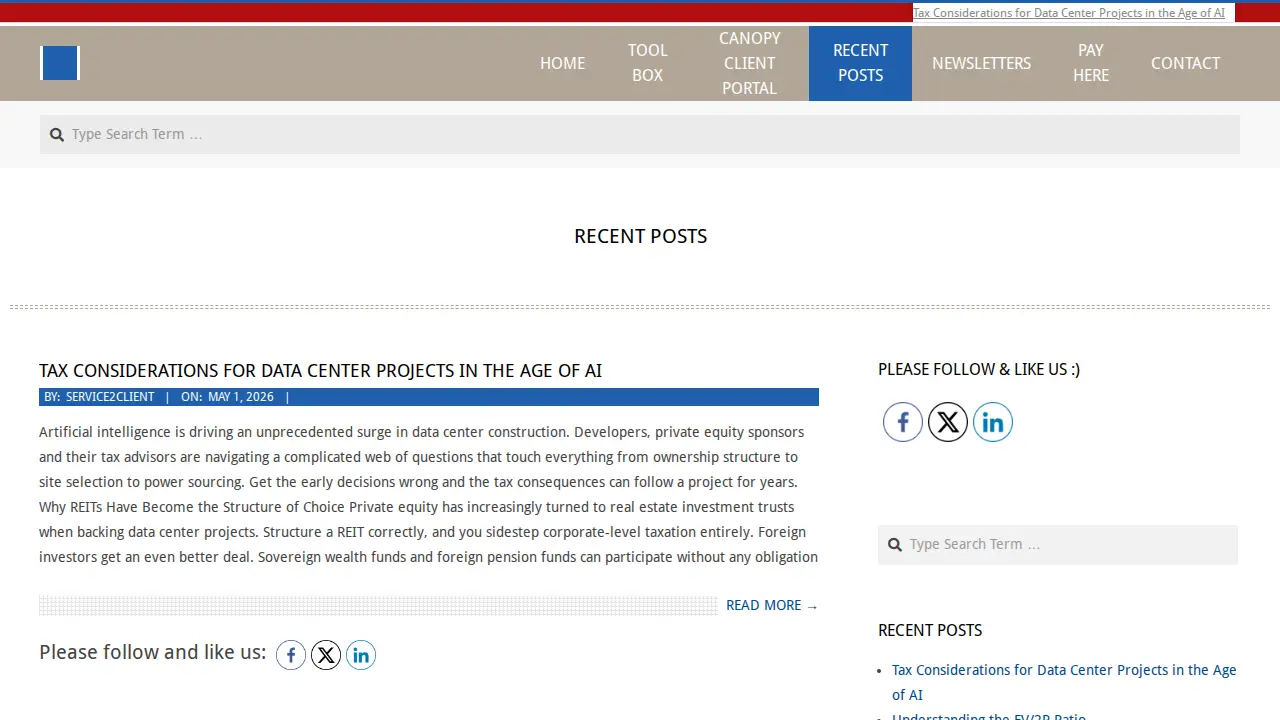Click the magnifier icon in top search bar
This screenshot has height=720, width=1280.
57,134
